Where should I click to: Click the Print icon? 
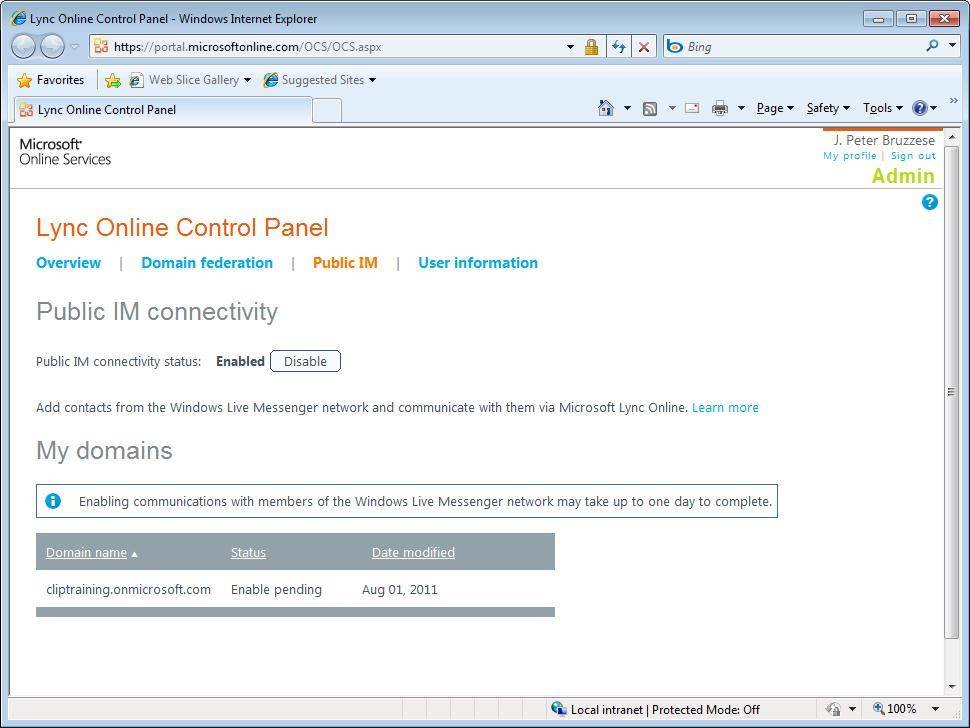click(x=719, y=108)
